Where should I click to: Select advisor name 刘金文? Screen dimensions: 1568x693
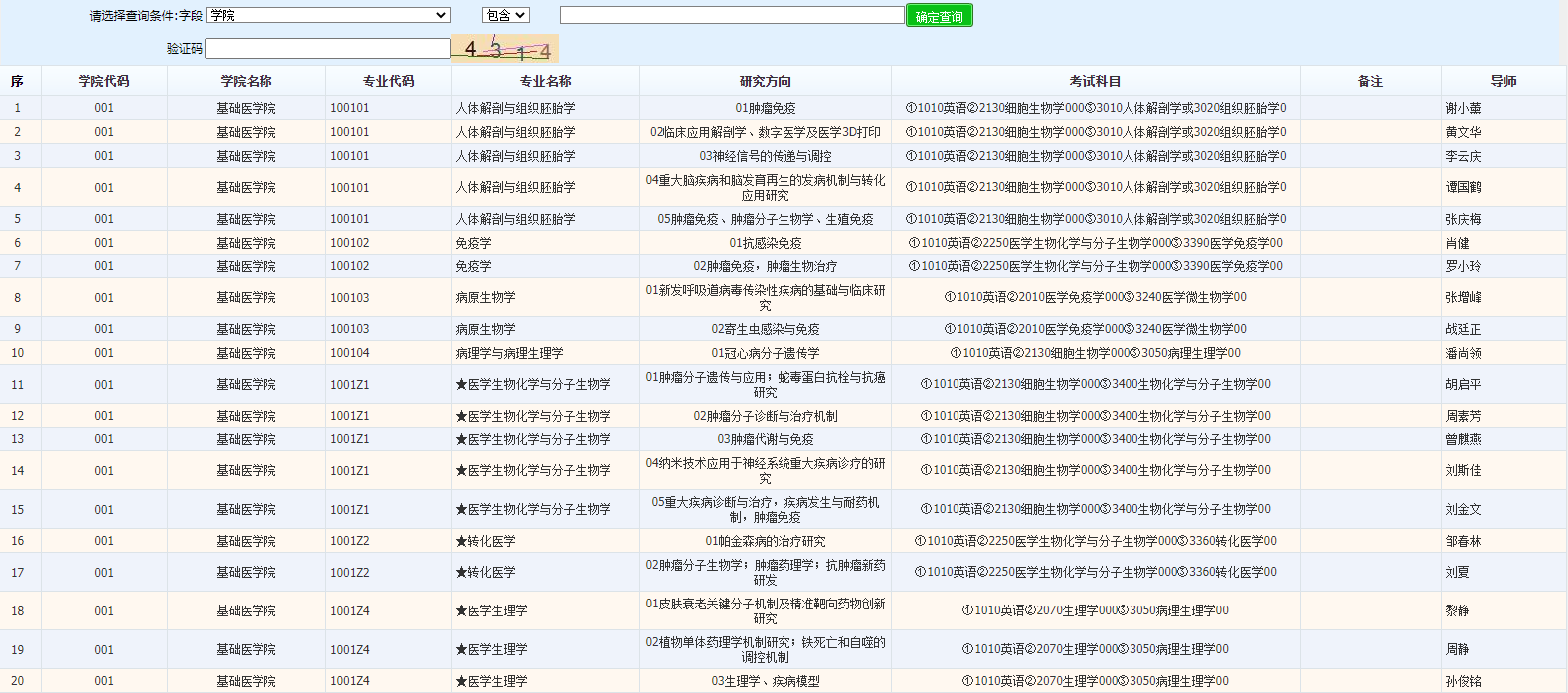[1464, 509]
